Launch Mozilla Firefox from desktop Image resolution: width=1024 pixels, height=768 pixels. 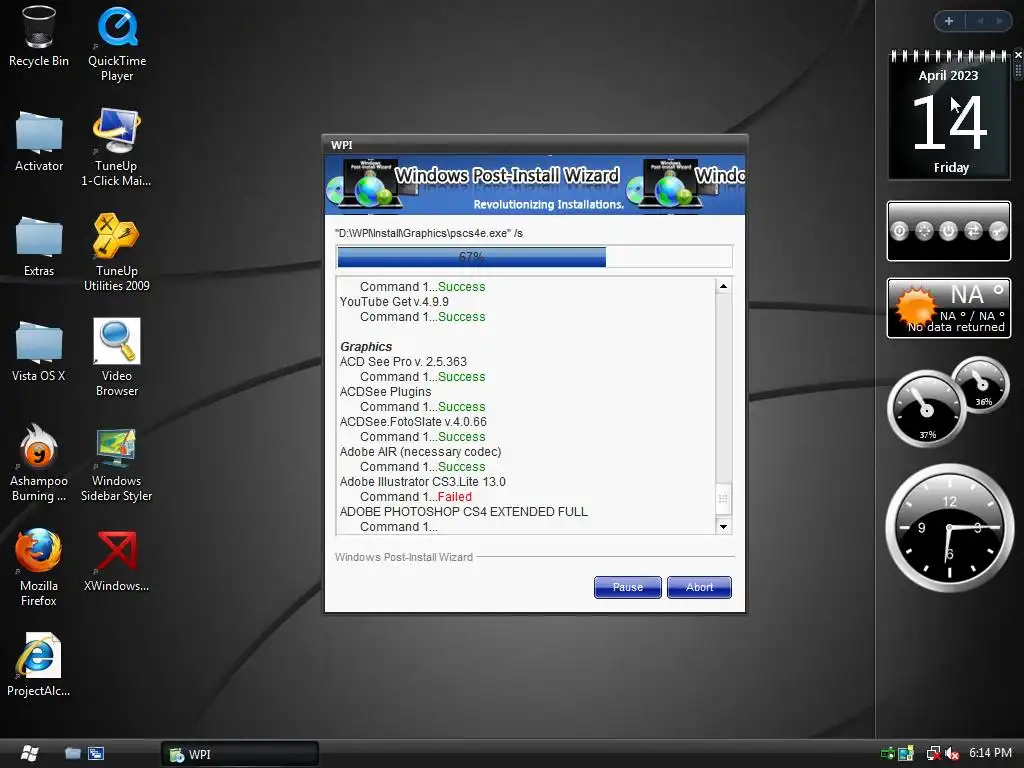pos(39,568)
